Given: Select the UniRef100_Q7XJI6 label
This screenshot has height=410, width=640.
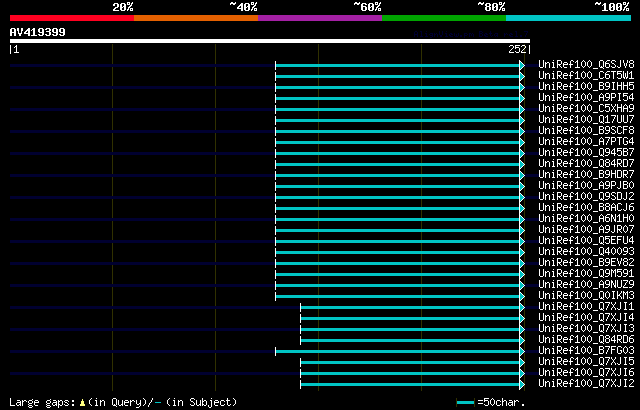Looking at the screenshot, I should click(x=586, y=373).
